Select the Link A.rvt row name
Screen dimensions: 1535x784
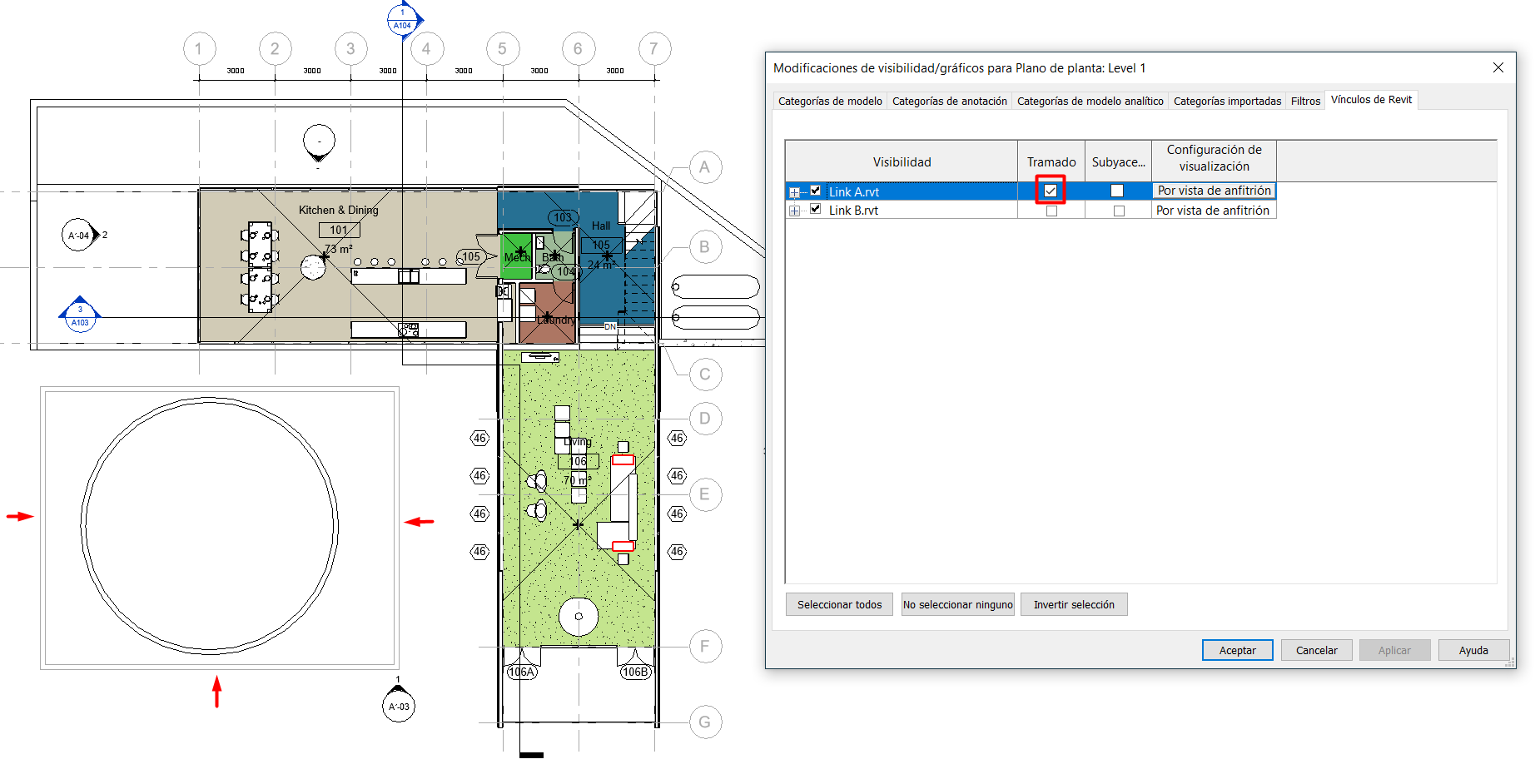[853, 191]
